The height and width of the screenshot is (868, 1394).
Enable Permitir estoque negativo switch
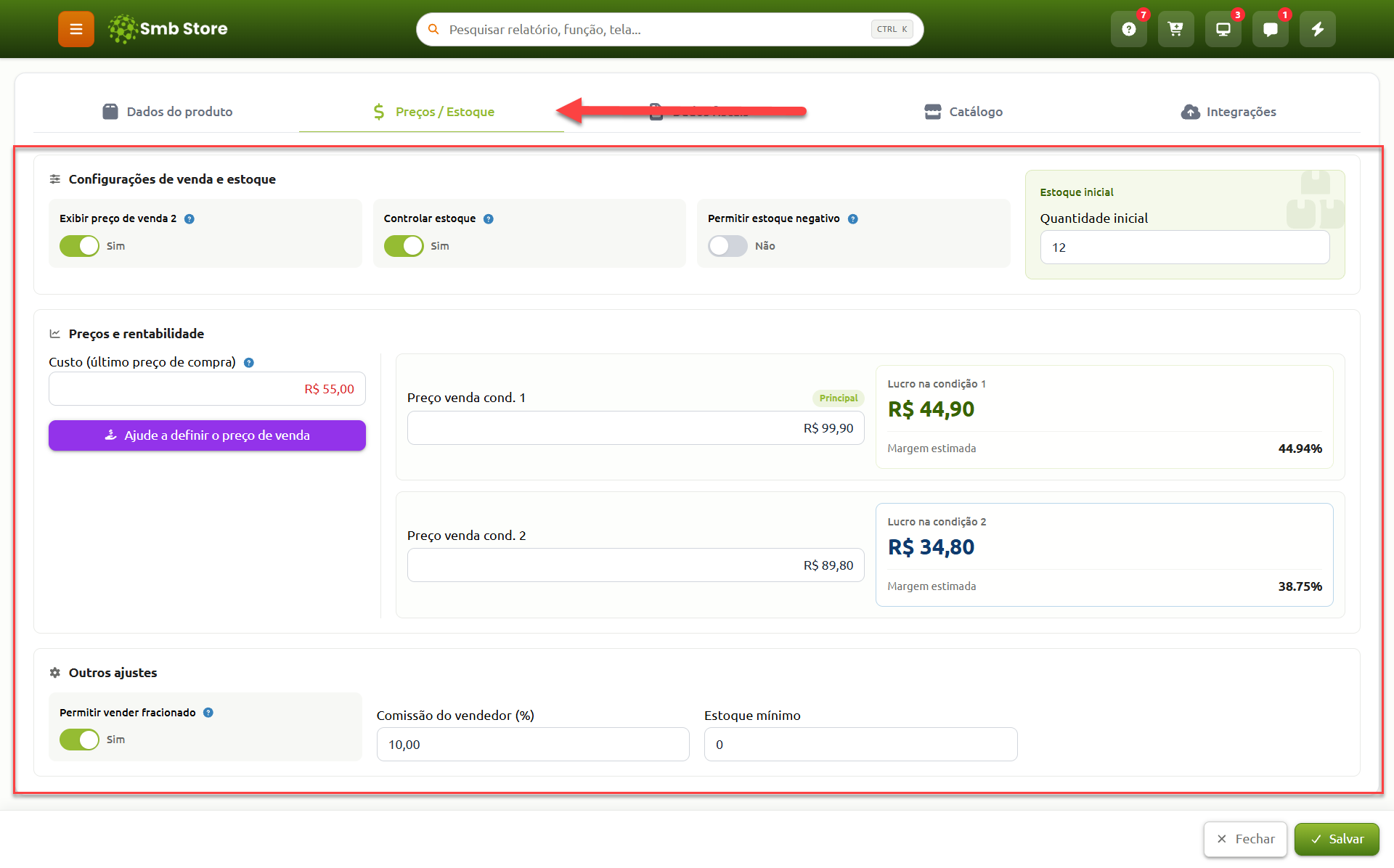(x=727, y=246)
